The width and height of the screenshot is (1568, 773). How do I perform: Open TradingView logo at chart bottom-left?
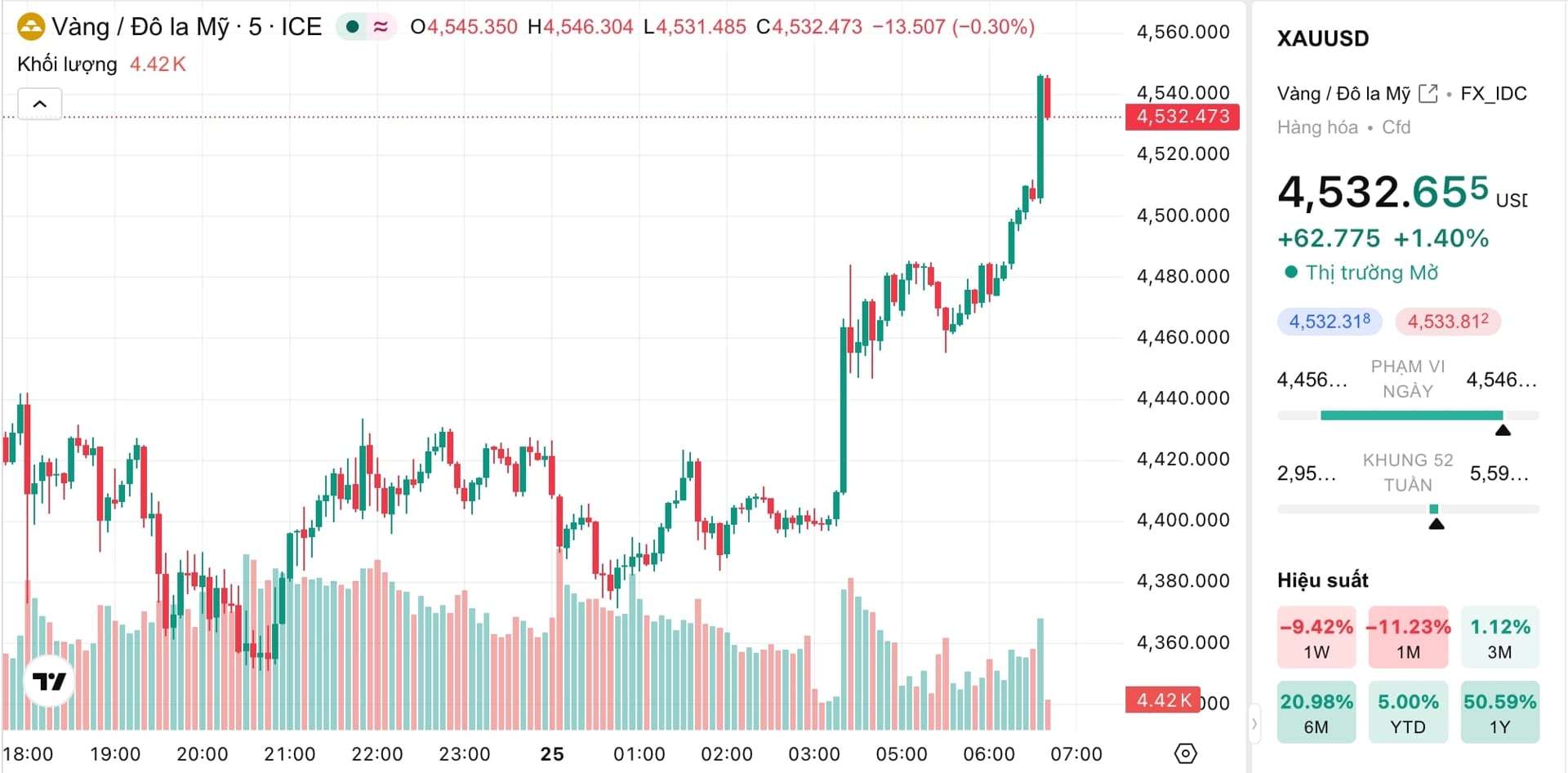pyautogui.click(x=49, y=681)
